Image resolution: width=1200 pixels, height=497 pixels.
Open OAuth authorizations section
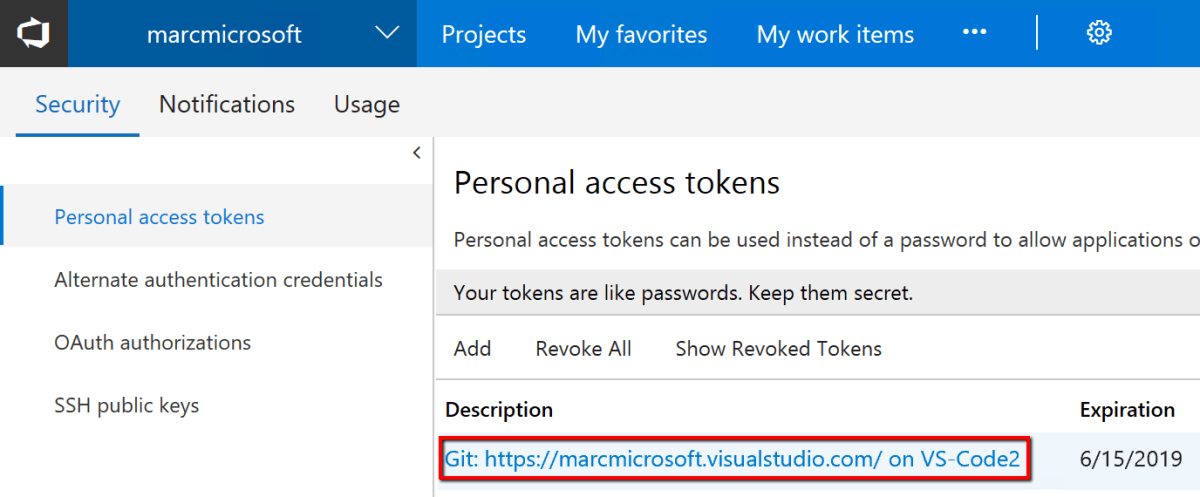152,343
